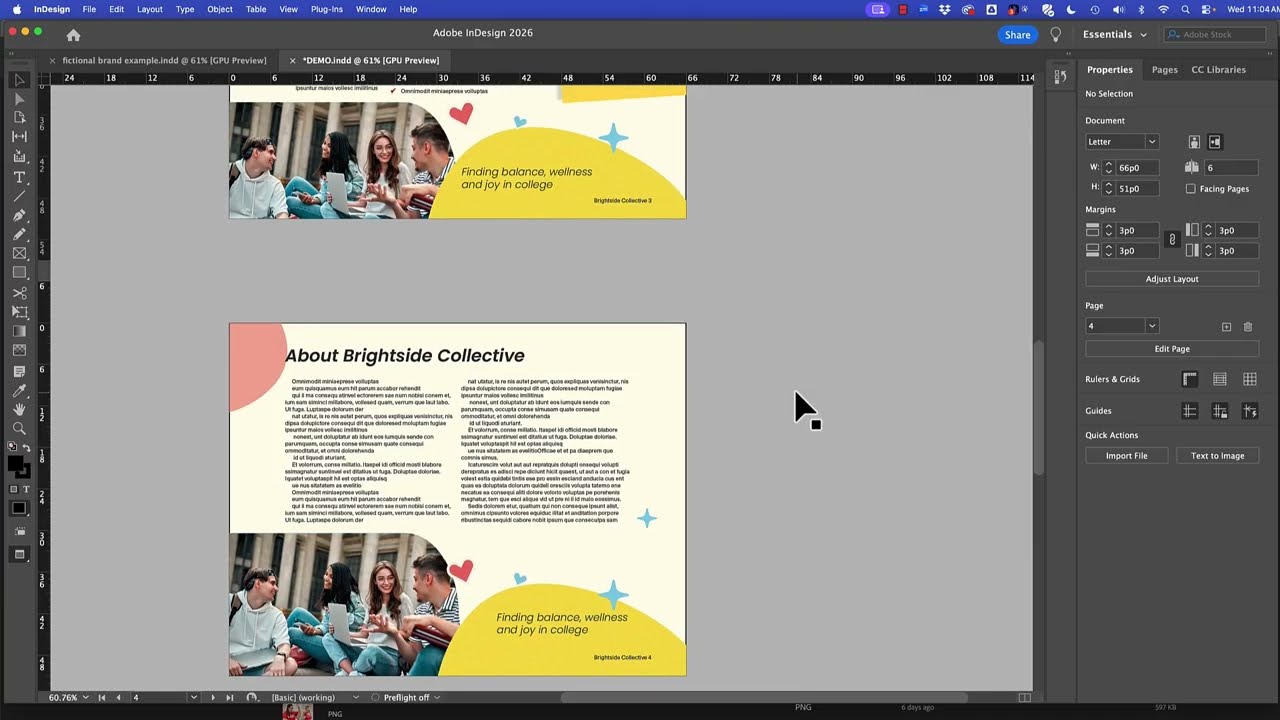Toggle Show Document Grid icon
This screenshot has height=720, width=1280.
coord(1250,379)
